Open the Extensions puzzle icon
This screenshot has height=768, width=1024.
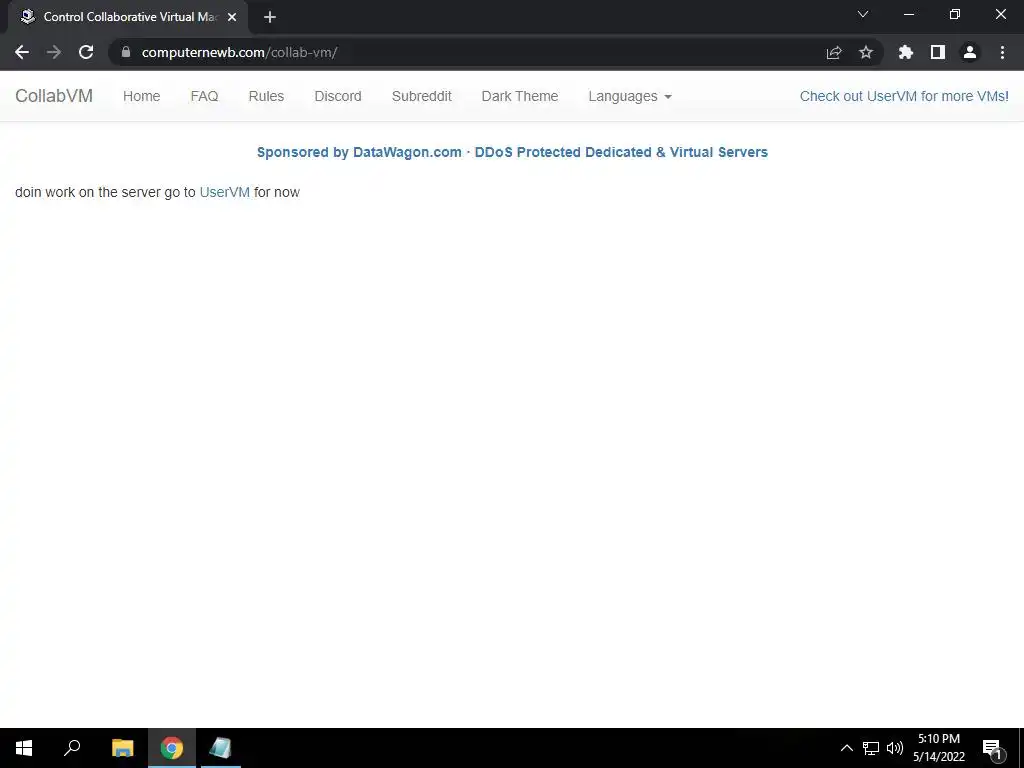pos(906,52)
